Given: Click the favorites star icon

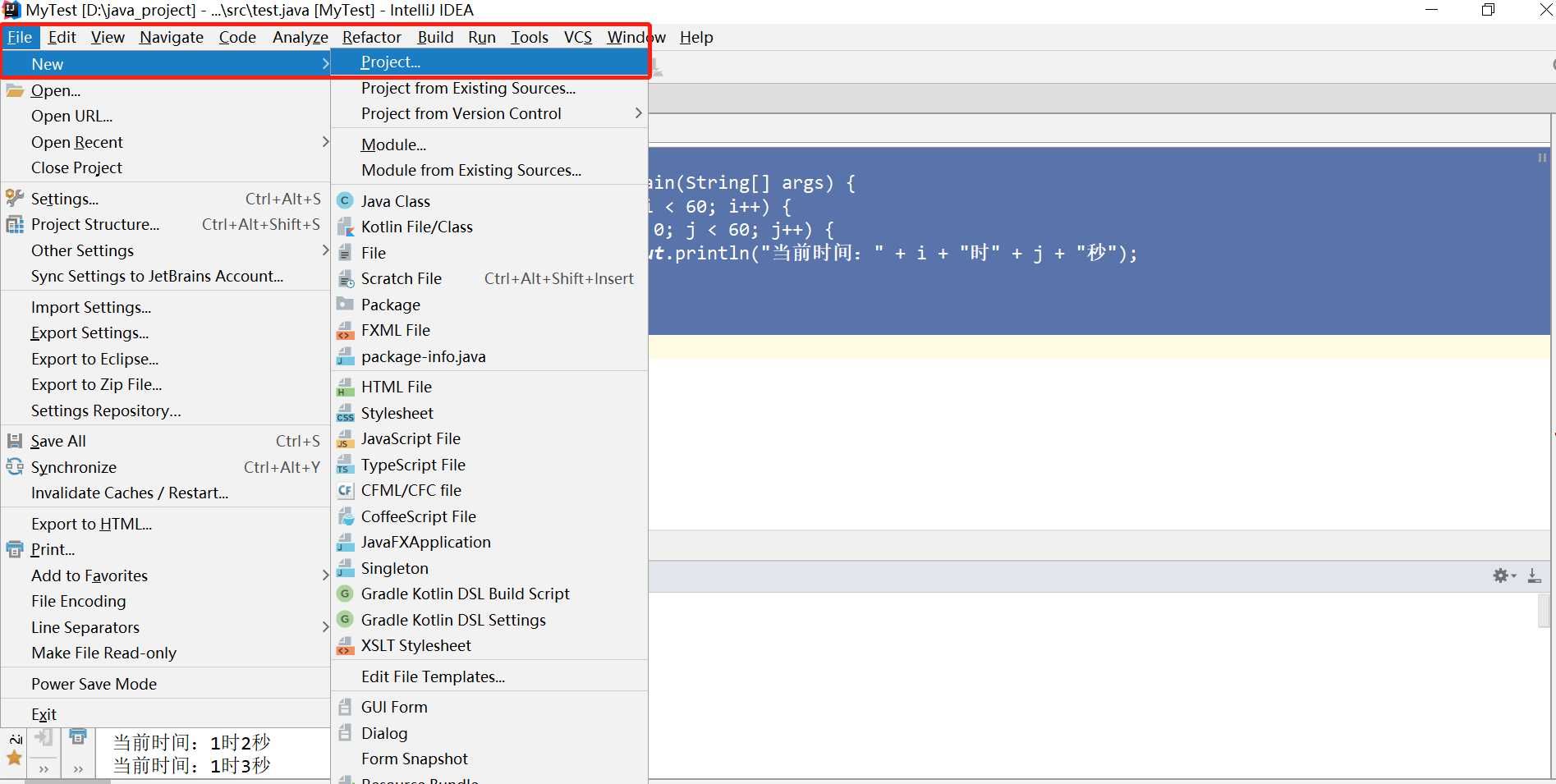Looking at the screenshot, I should point(15,758).
